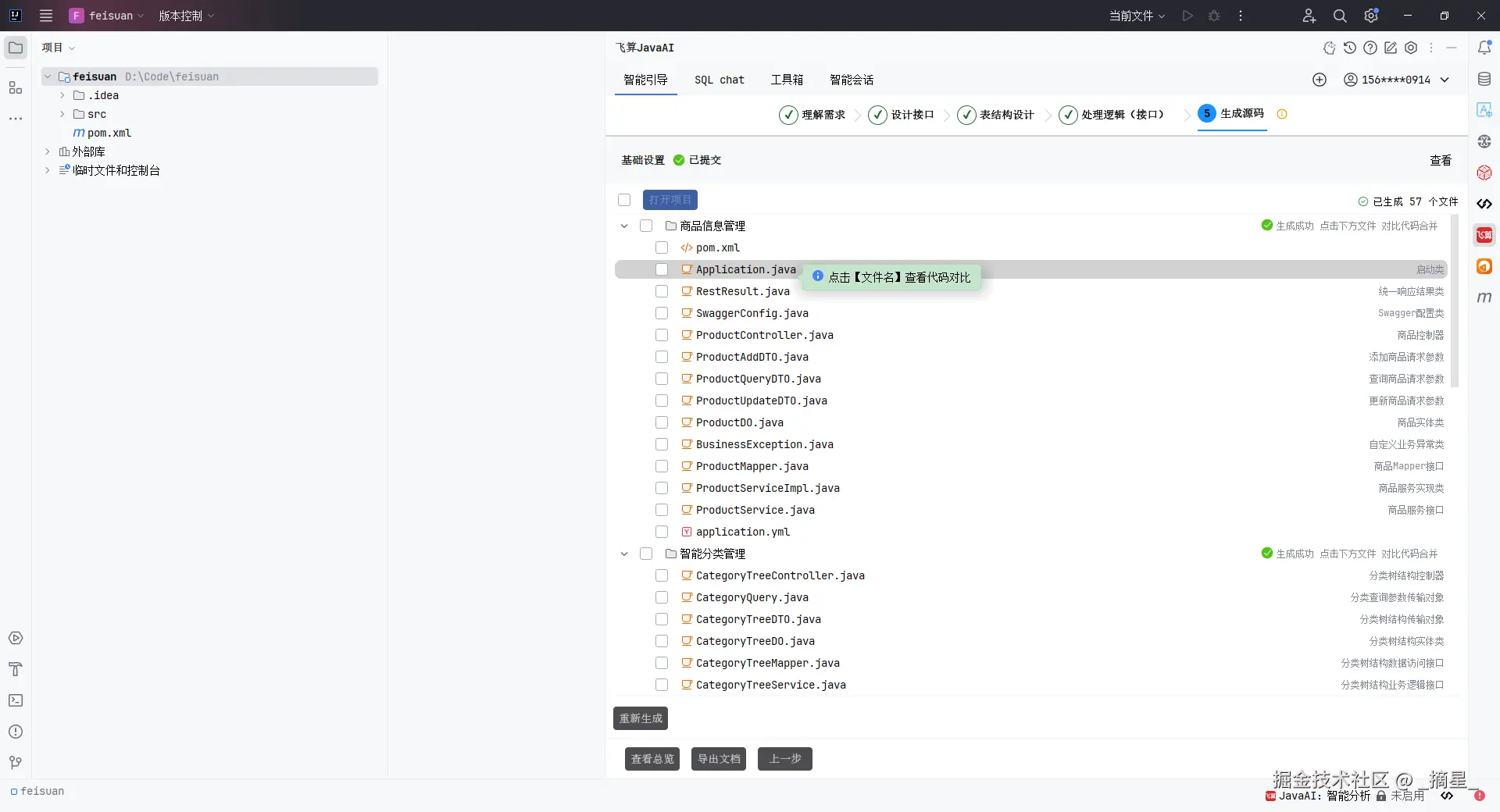Open the 项目 view selector dropdown
The image size is (1500, 812).
[59, 48]
